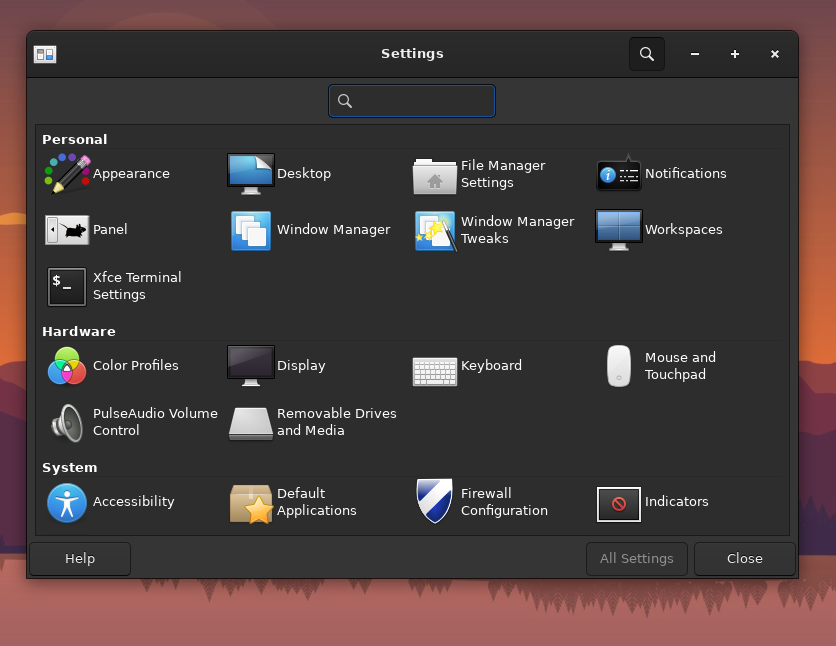
Task: Select the Window Manager icon
Action: pyautogui.click(x=251, y=230)
